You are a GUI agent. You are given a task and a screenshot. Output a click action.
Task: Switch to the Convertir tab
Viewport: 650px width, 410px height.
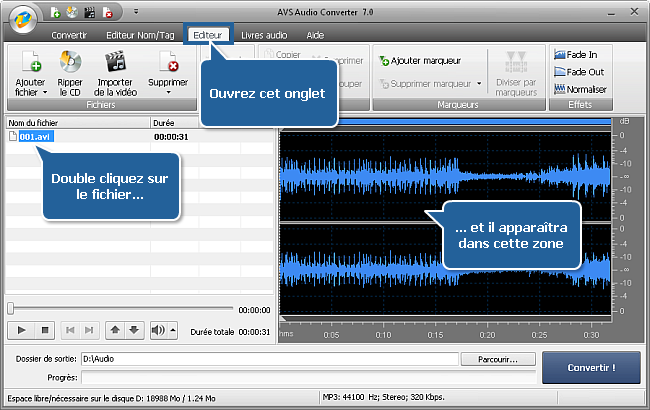(x=68, y=34)
